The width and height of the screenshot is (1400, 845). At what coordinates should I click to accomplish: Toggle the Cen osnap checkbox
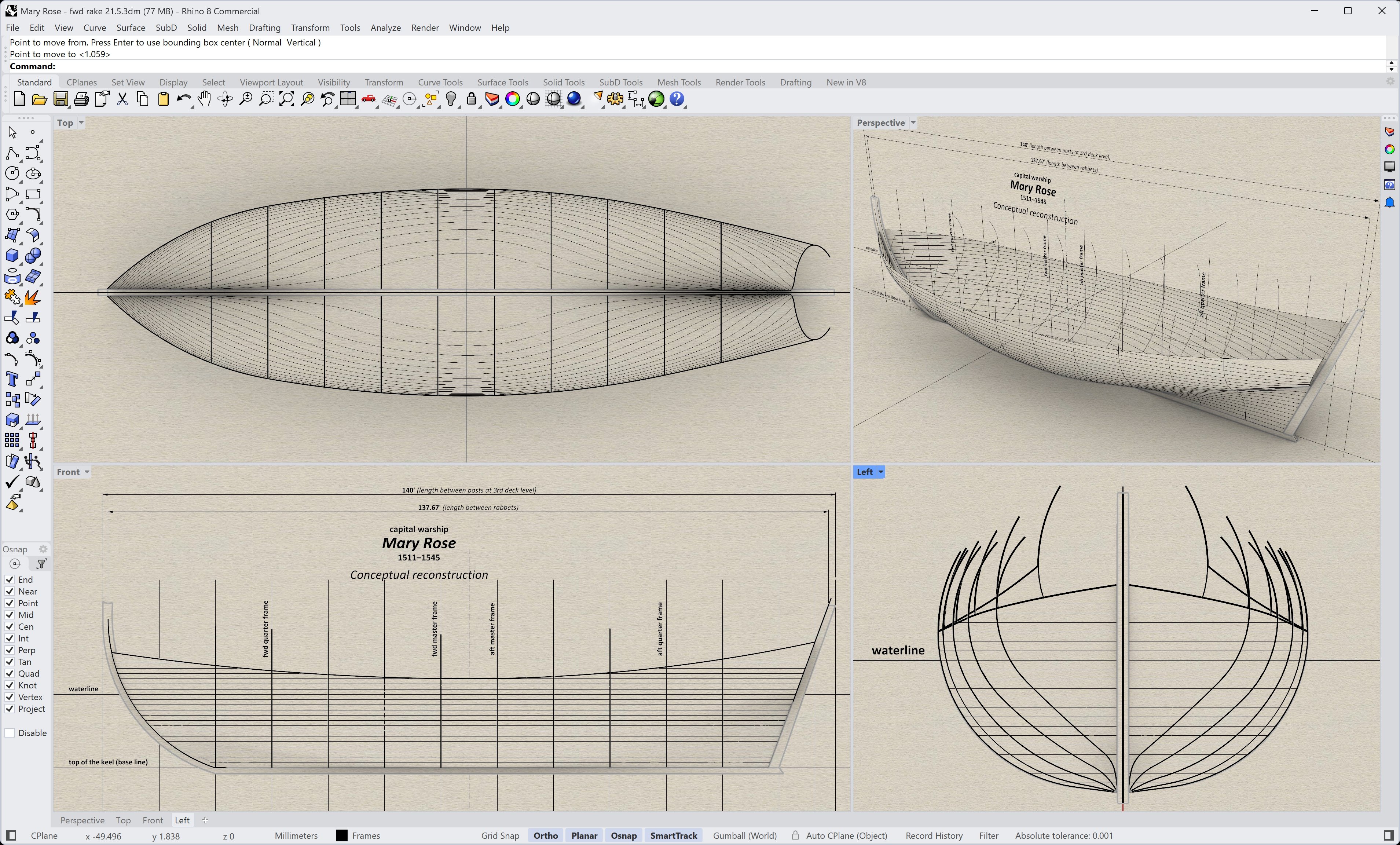(10, 627)
